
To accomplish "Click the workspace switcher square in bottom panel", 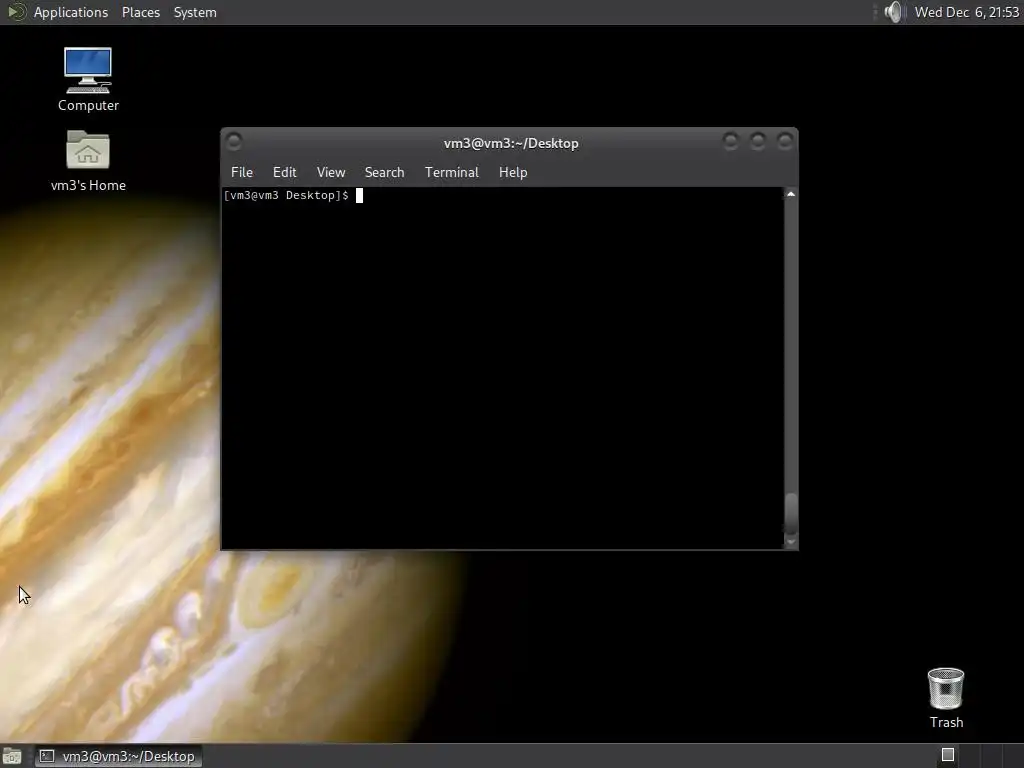I will pyautogui.click(x=948, y=755).
